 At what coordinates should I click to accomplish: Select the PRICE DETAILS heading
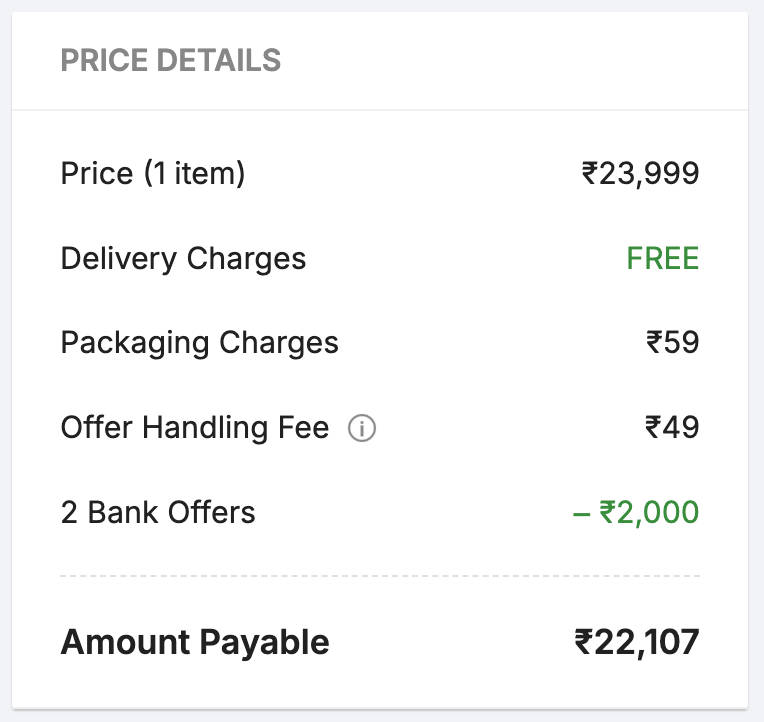tap(171, 61)
